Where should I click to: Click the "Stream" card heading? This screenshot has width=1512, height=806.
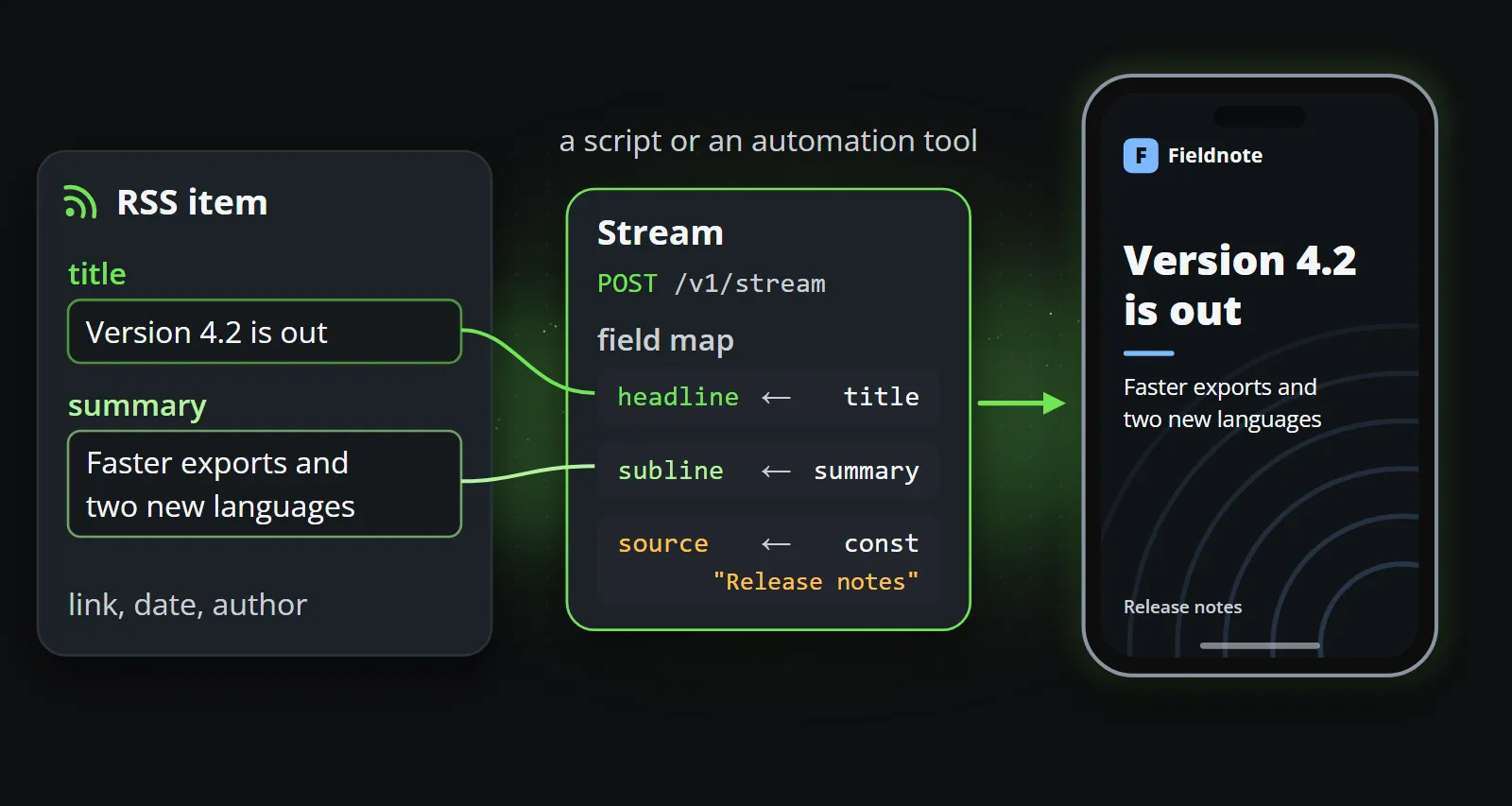pyautogui.click(x=661, y=232)
